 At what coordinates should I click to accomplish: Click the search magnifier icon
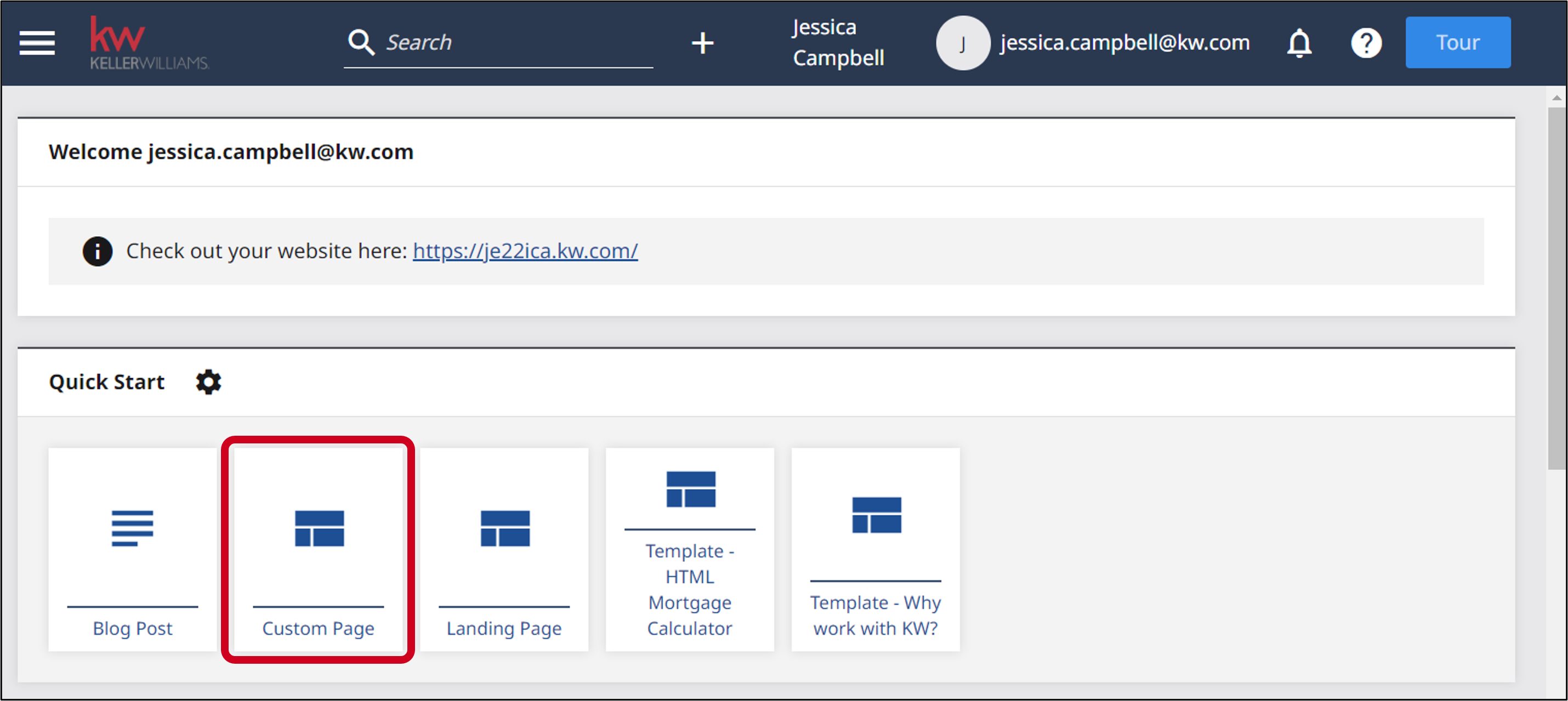tap(361, 43)
